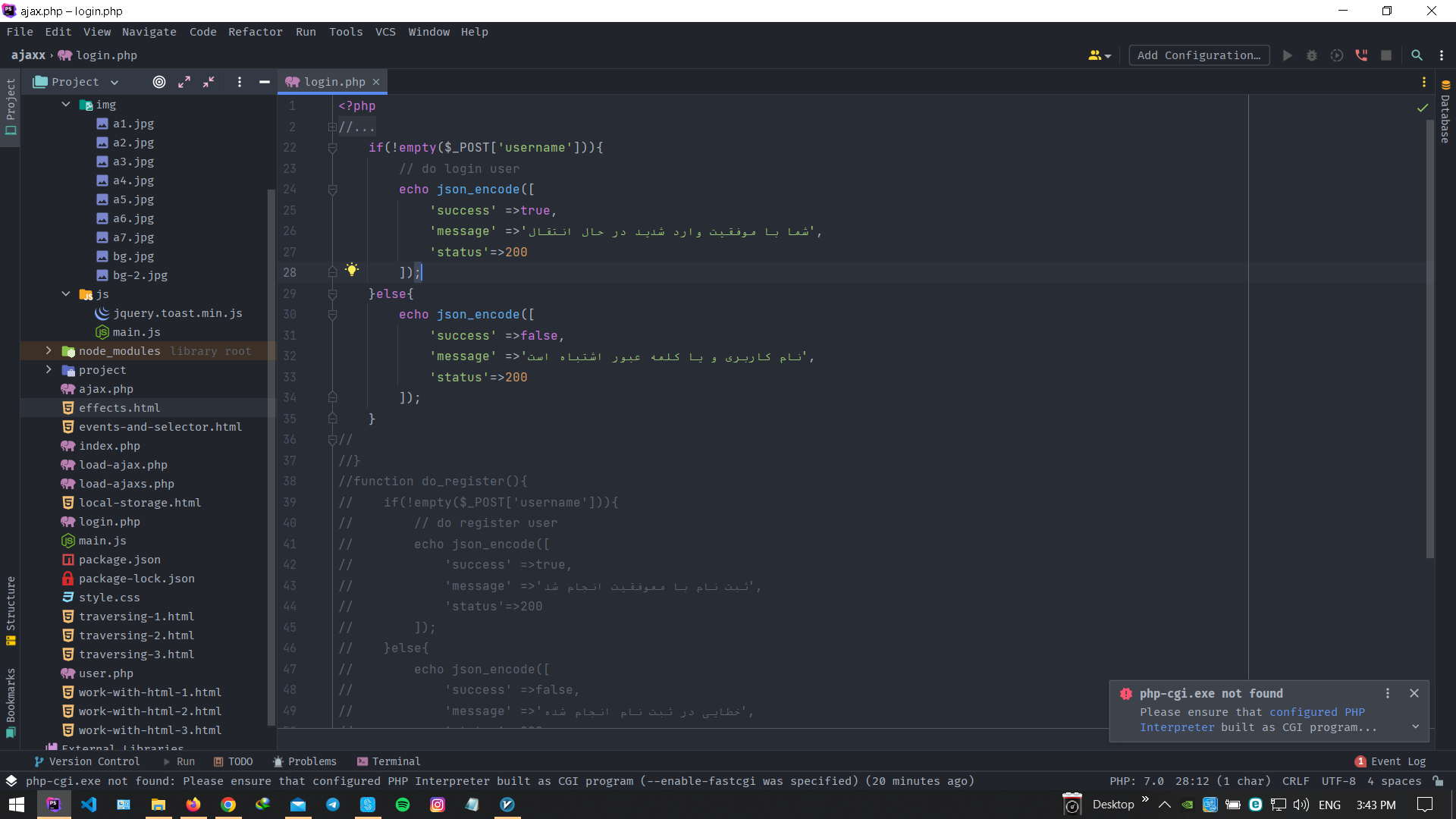Click the yellow lightbulb intention icon
The image size is (1456, 819).
tap(352, 269)
